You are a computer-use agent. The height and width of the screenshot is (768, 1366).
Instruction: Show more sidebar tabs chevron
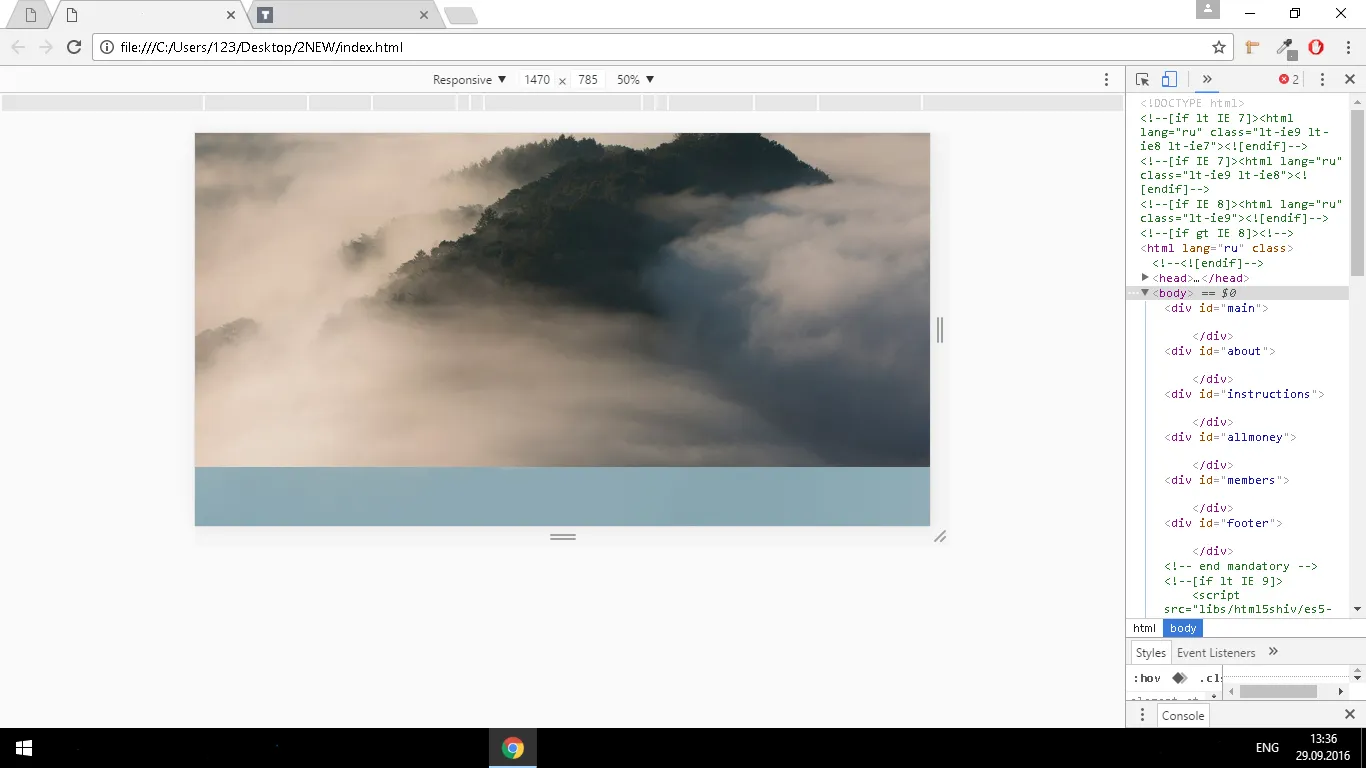pos(1273,652)
